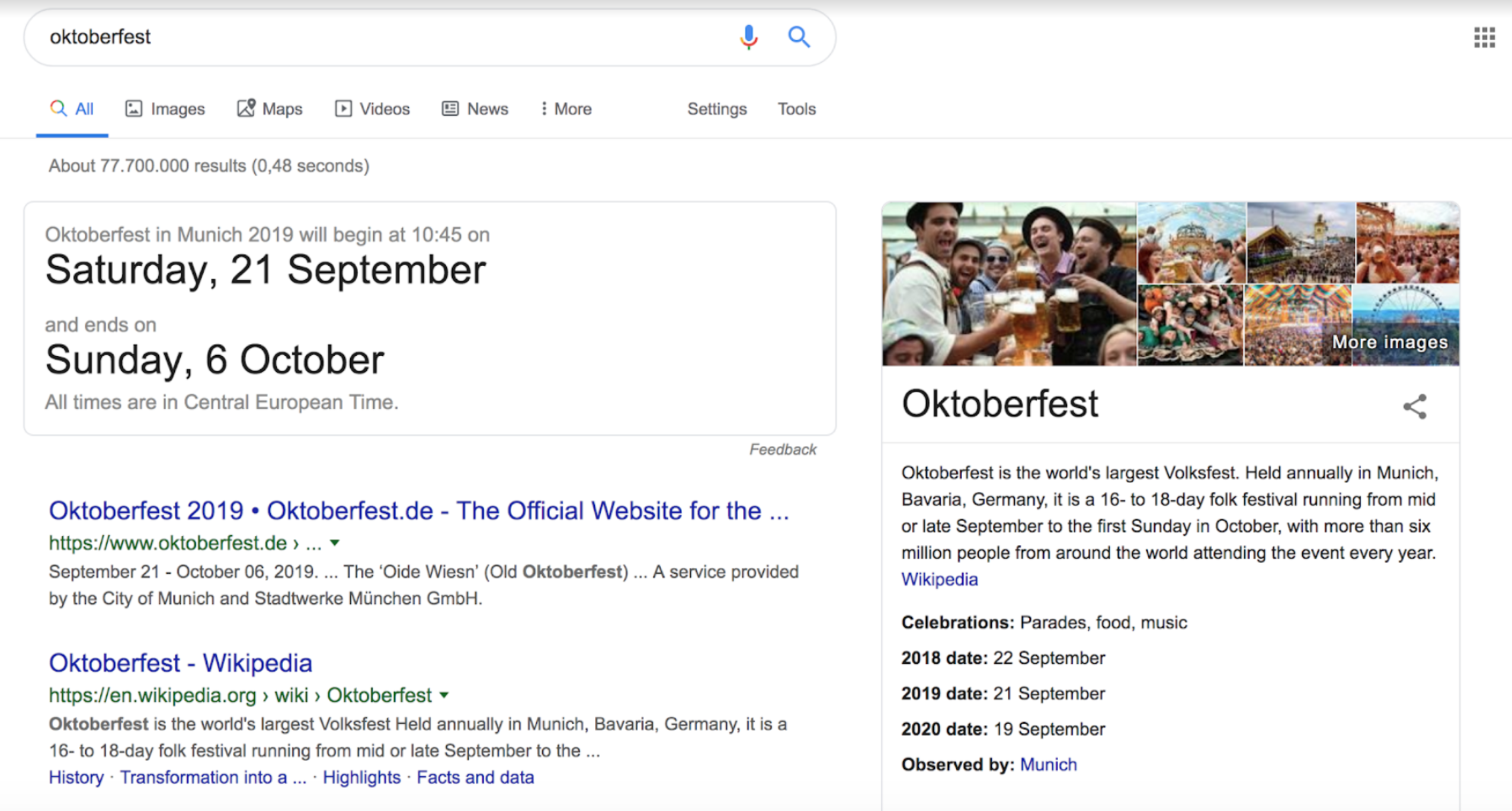Click the share icon beside Oktoberfest title
Screen dimensions: 1512x811
pos(1415,407)
